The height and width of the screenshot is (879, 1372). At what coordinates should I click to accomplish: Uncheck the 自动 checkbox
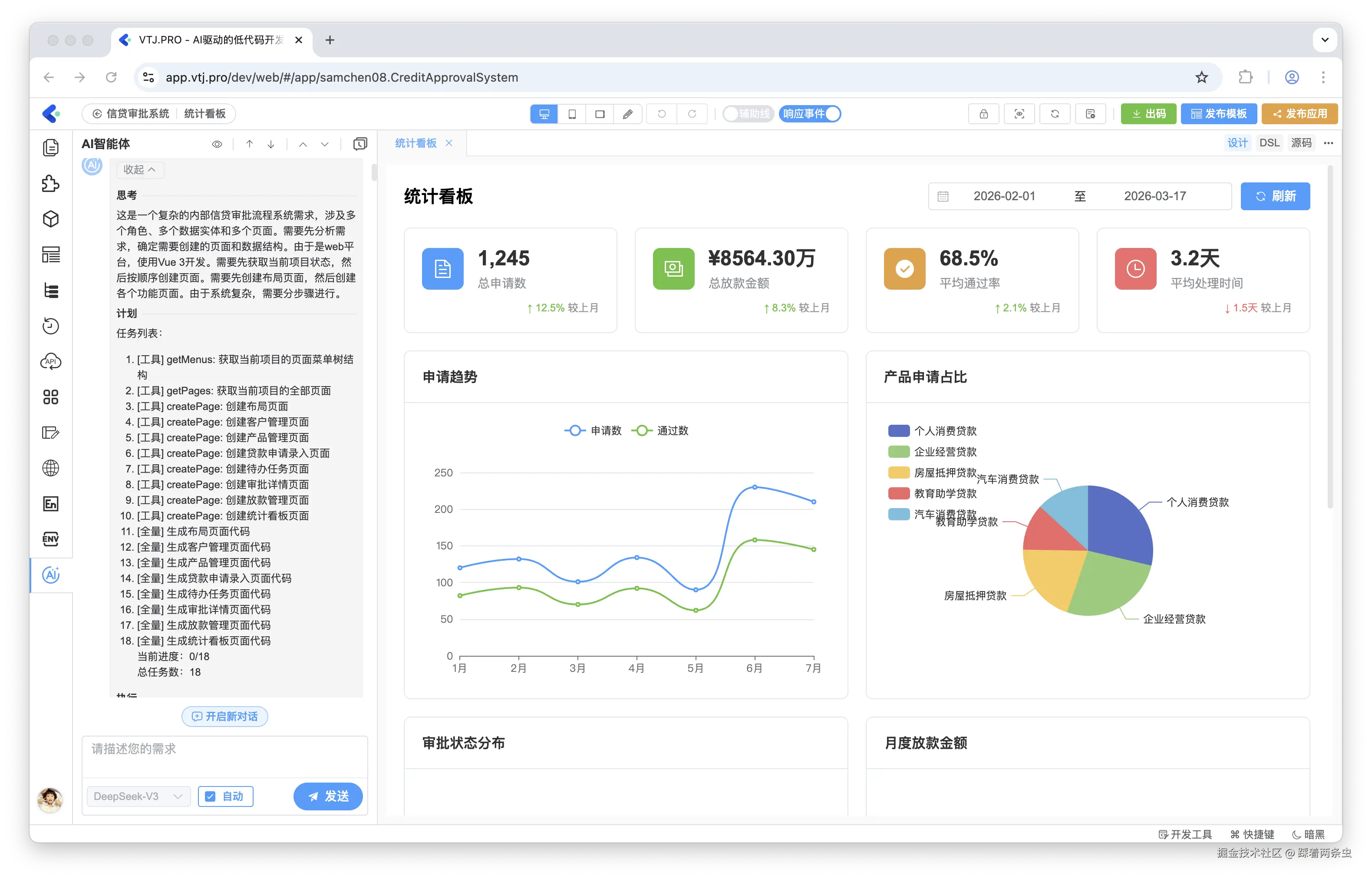pos(211,796)
